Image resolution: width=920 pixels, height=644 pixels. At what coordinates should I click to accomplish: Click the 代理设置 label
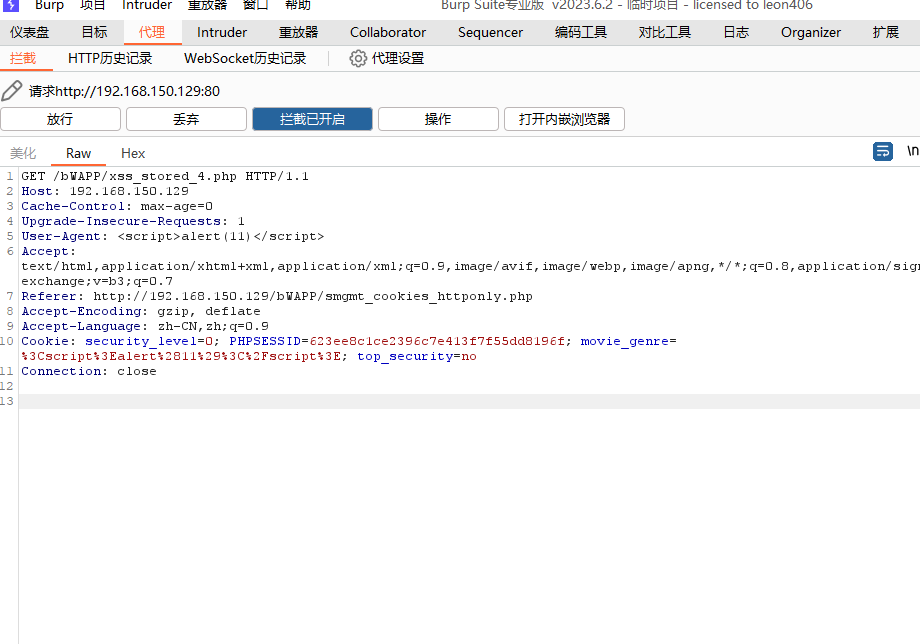(397, 59)
